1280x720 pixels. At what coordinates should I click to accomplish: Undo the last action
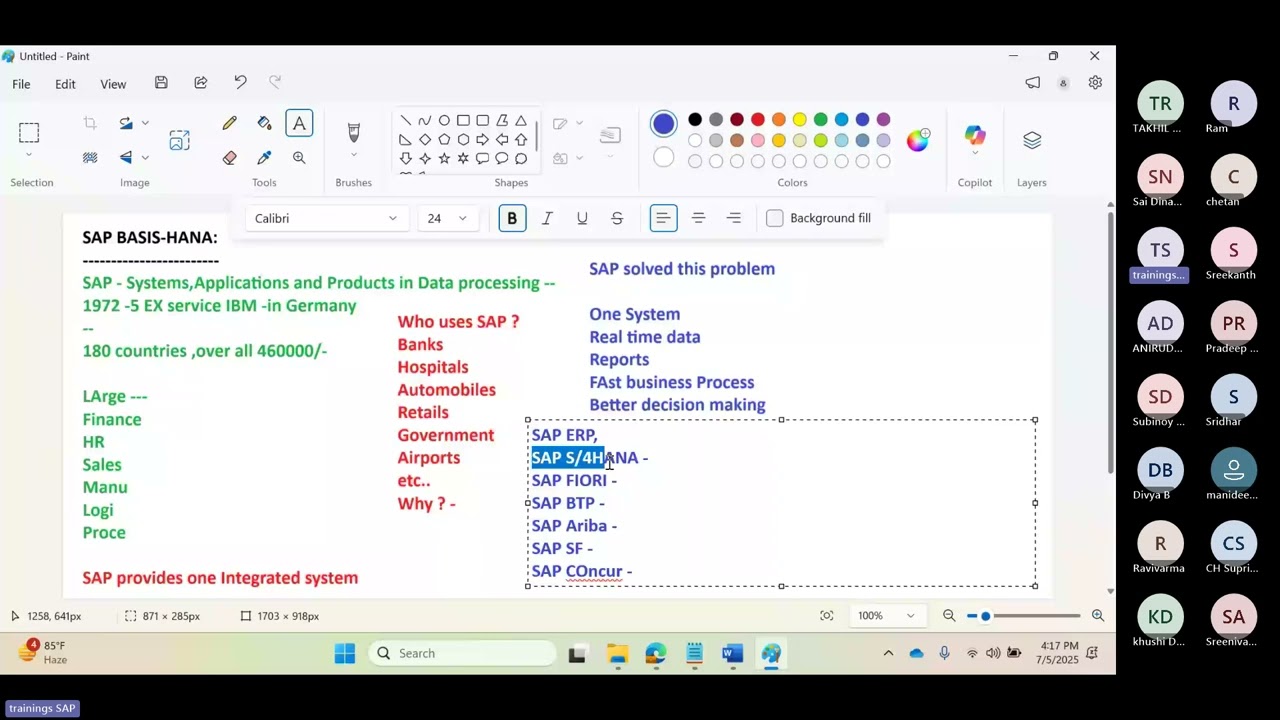pos(240,83)
